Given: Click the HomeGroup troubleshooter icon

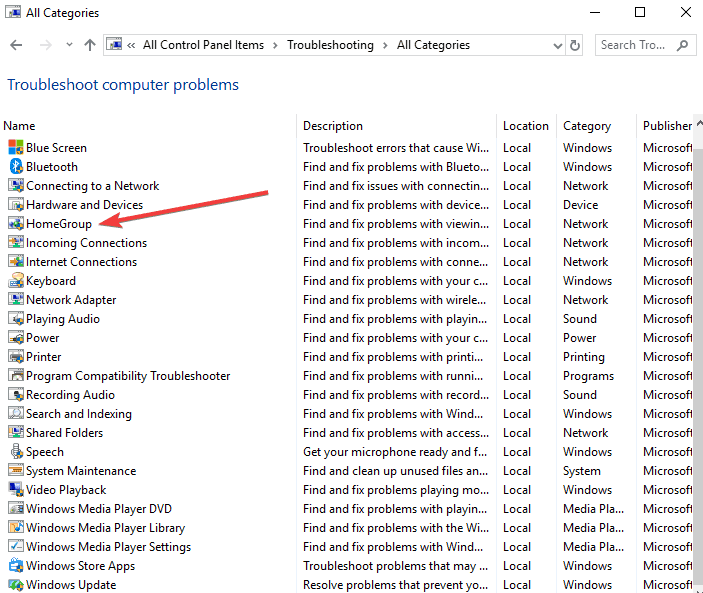Looking at the screenshot, I should 16,223.
